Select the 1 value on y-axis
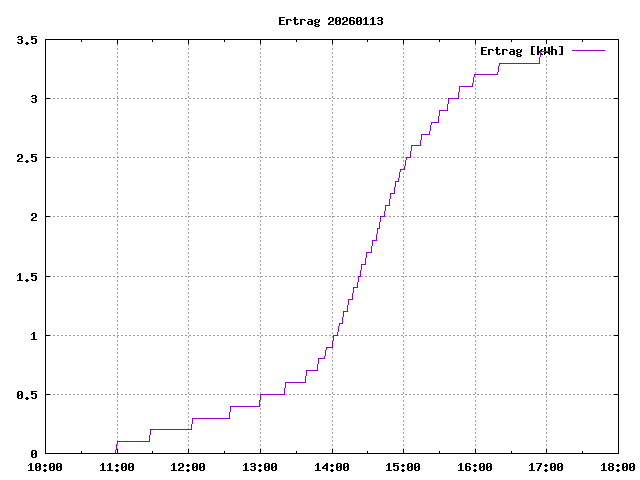Image resolution: width=640 pixels, height=480 pixels. 34,336
